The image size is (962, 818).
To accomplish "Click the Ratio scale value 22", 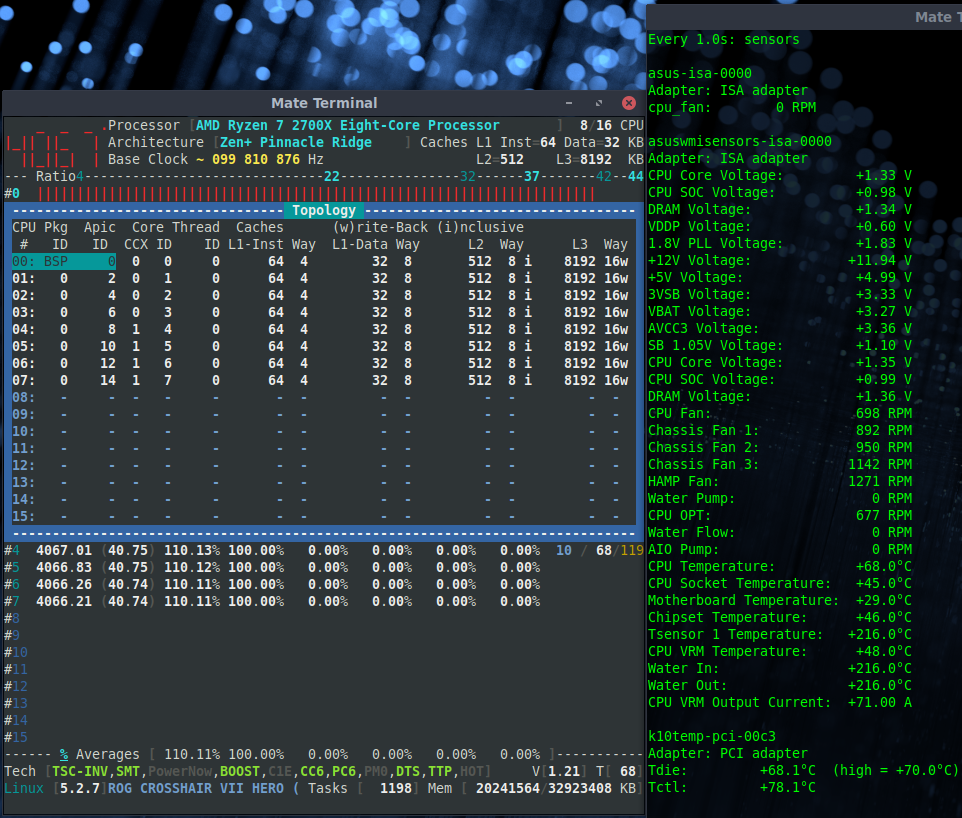I will pos(332,177).
